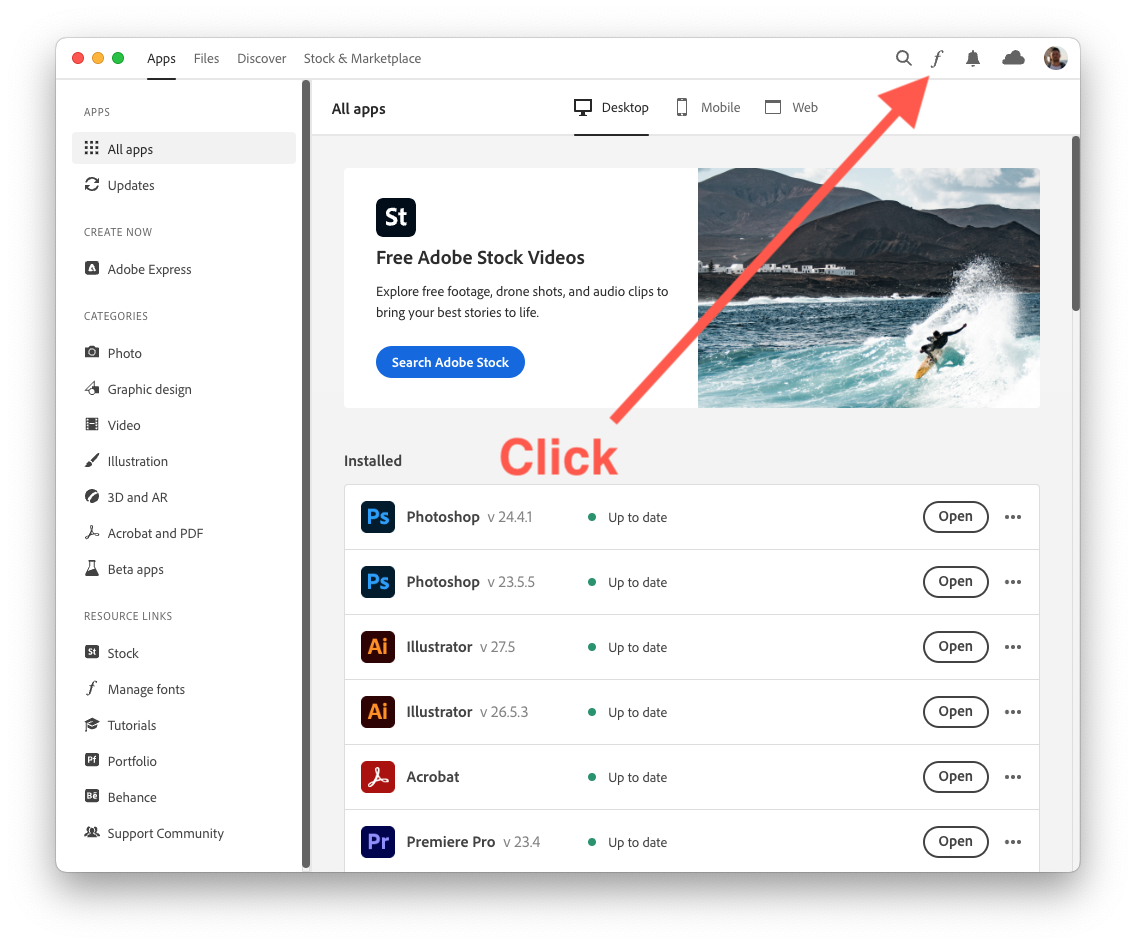
Task: Click the sidebar vertical scrollbar
Action: (306, 474)
